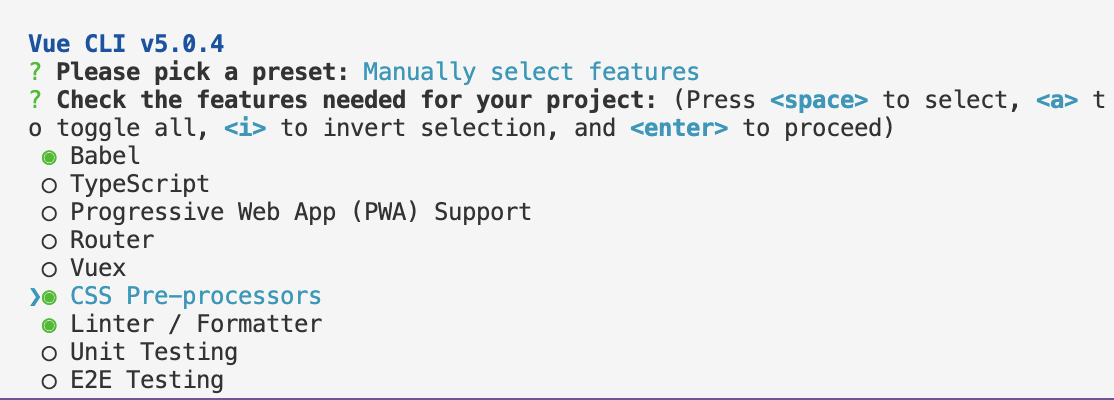Click the cursor arrow beside CSS Pre-processors
Image resolution: width=1114 pixels, height=400 pixels.
point(34,298)
